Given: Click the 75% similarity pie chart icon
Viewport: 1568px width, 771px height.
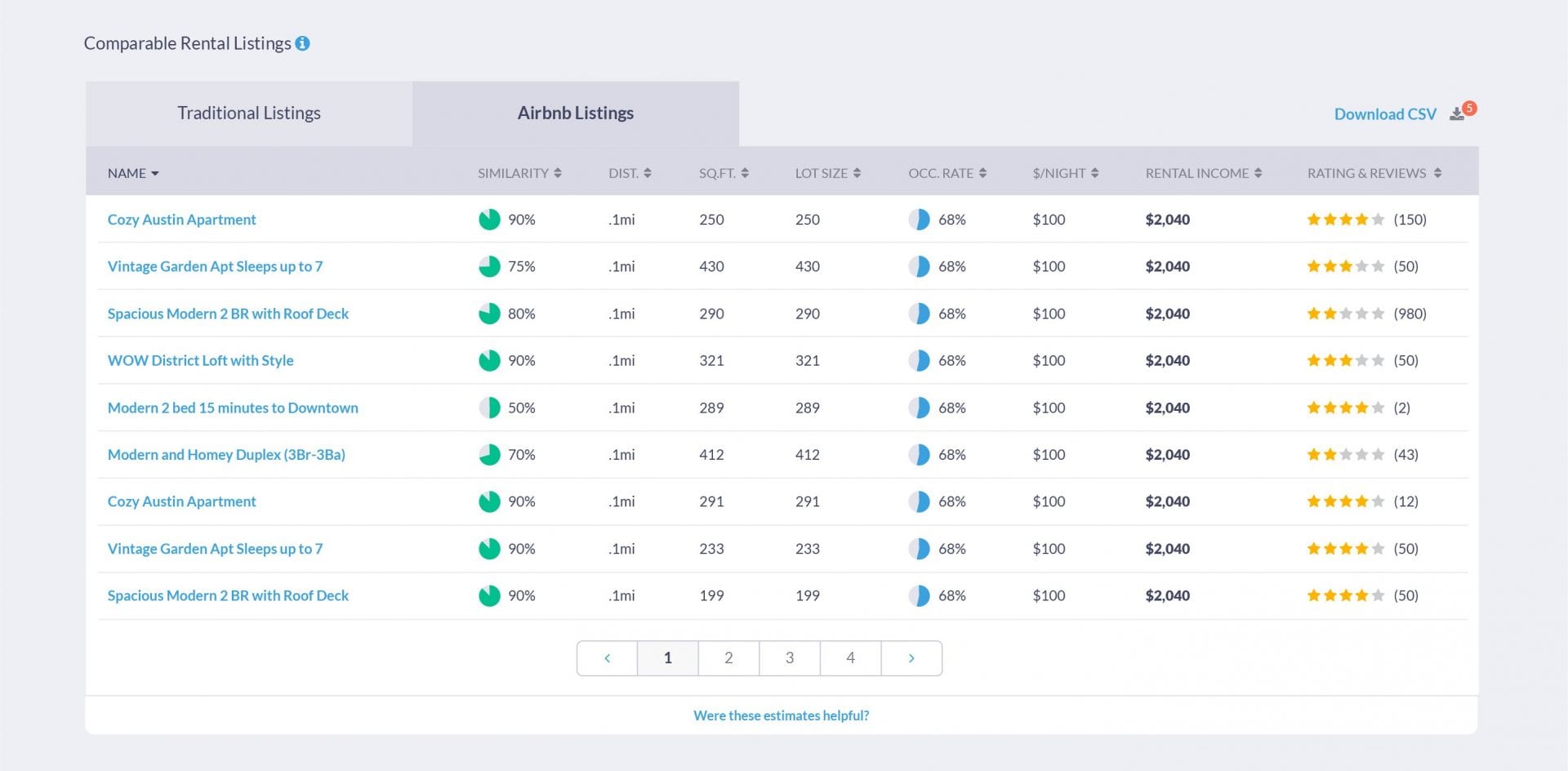Looking at the screenshot, I should (489, 266).
